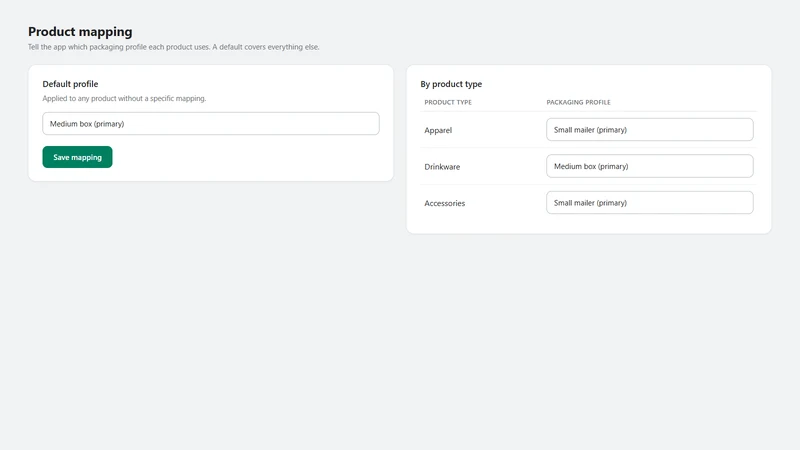Click the 'Drinkware' product type label
Screen dimensions: 800x450
(x=442, y=167)
